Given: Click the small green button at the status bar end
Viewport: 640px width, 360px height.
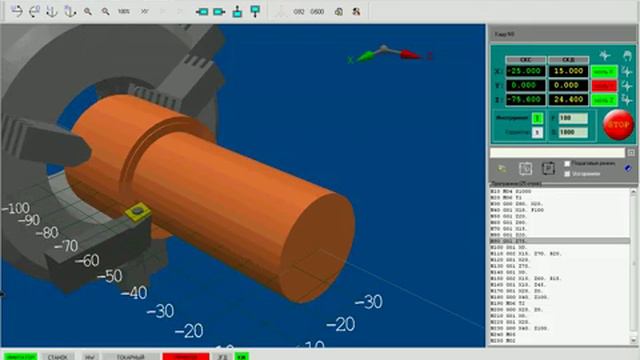Looking at the screenshot, I should coord(242,357).
